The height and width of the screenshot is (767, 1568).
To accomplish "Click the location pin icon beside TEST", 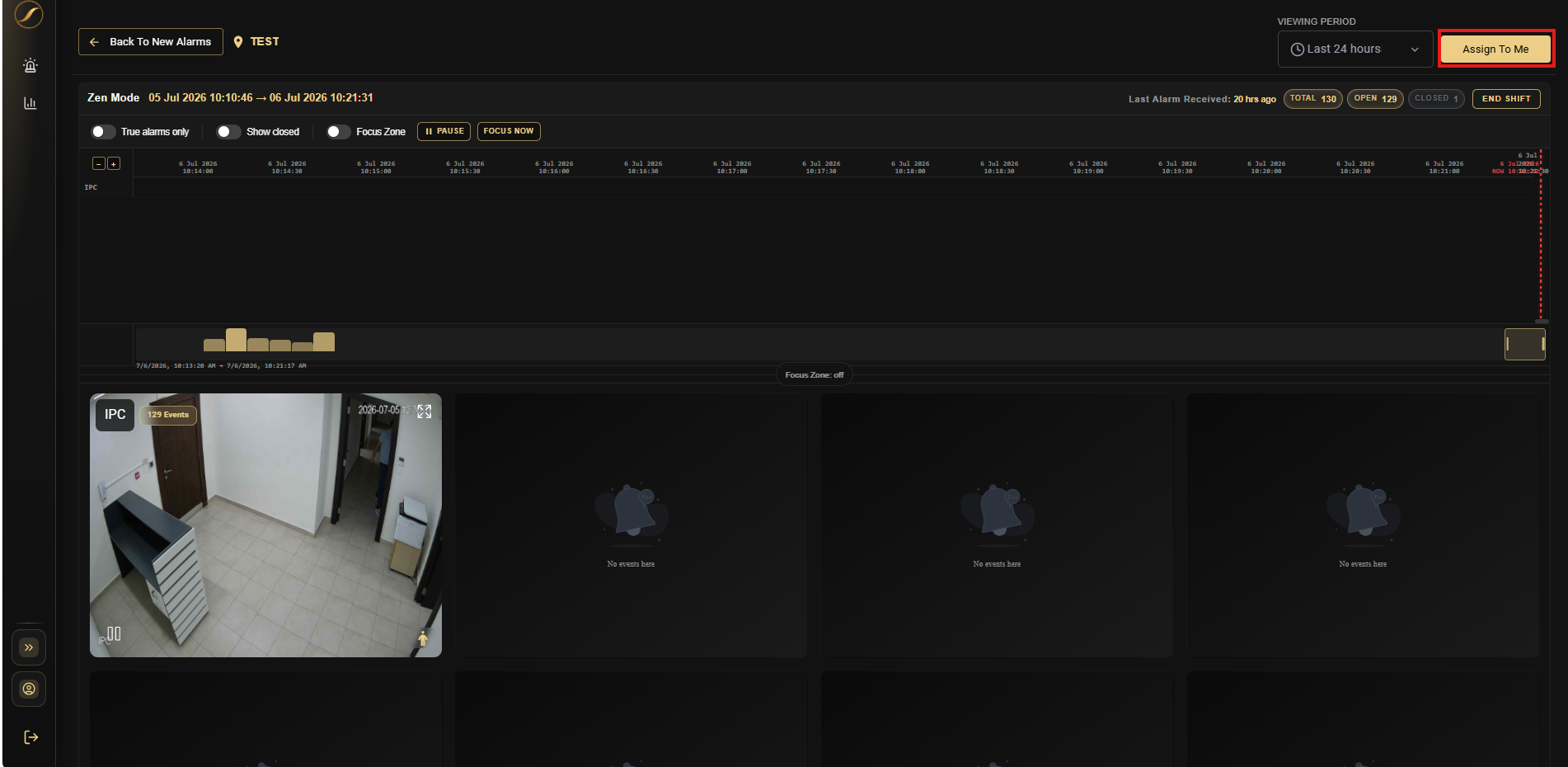I will click(238, 42).
